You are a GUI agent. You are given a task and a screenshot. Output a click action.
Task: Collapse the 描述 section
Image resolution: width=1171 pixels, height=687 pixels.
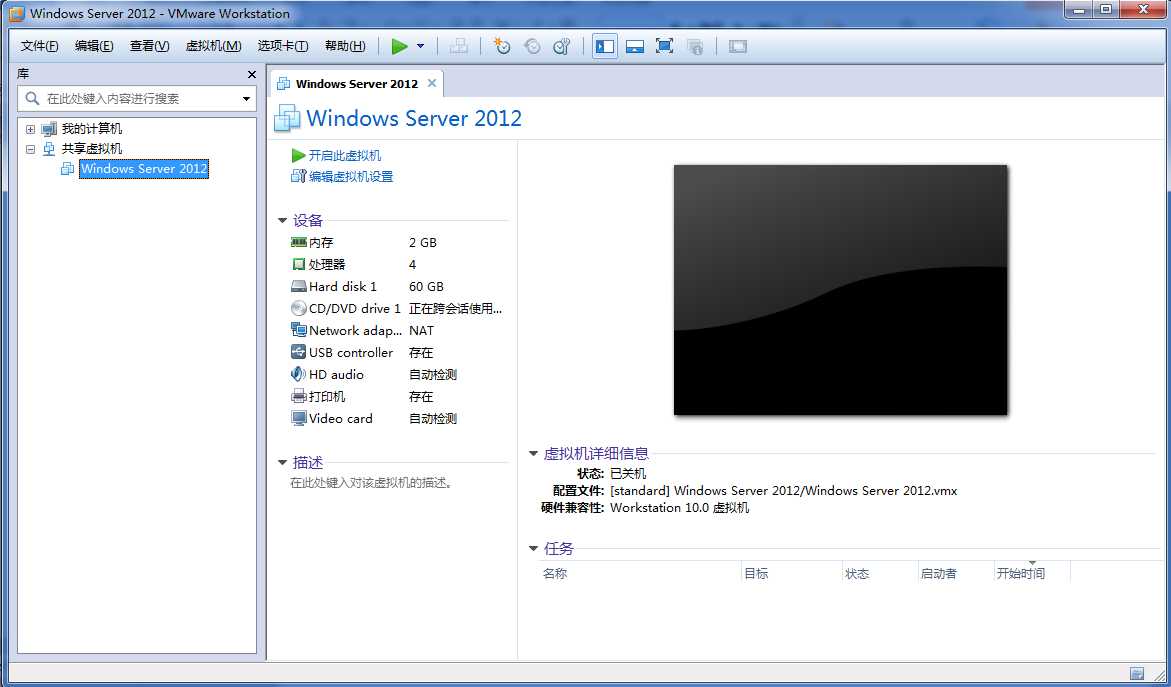coord(282,463)
